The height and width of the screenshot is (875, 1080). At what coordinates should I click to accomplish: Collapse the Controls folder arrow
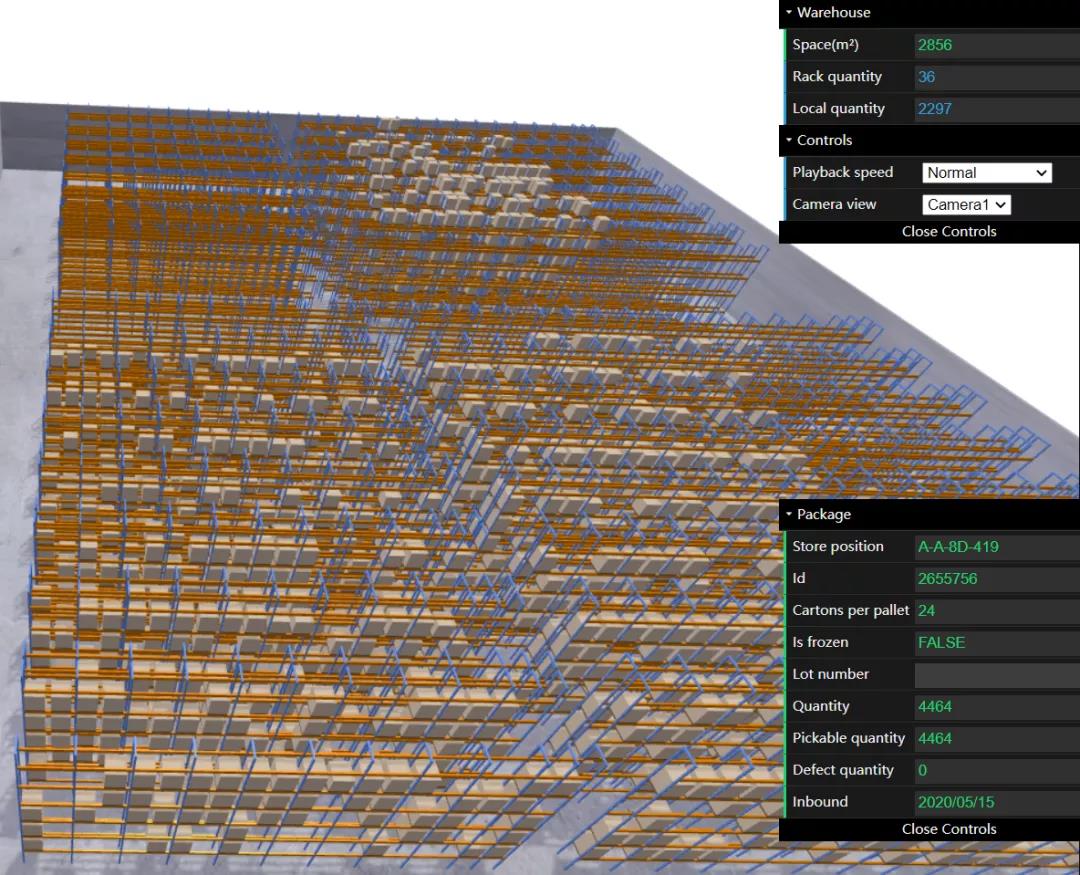[x=789, y=140]
